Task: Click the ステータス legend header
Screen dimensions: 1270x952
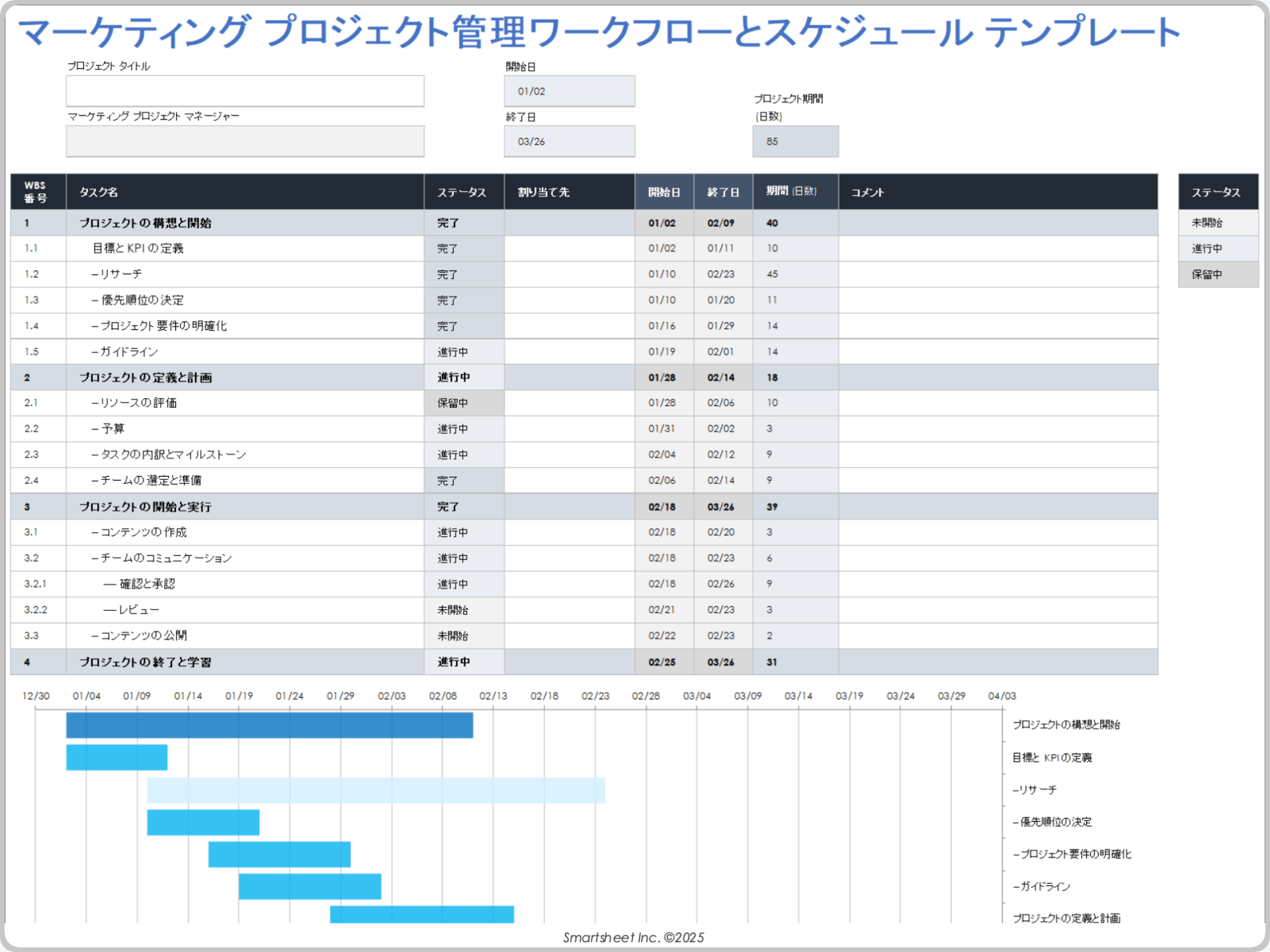Action: (1218, 192)
